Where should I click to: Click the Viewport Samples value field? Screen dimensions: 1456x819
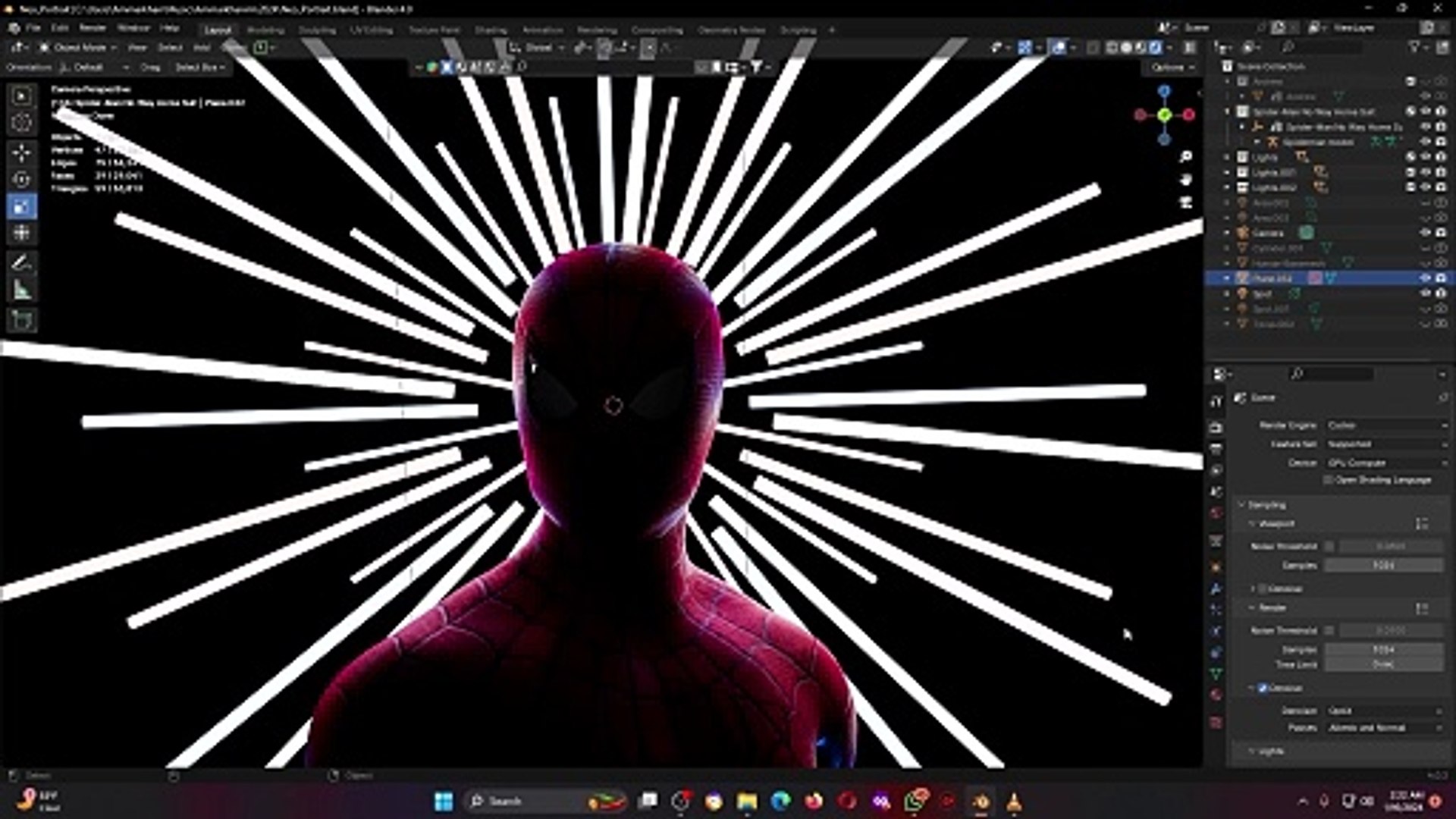[1384, 566]
